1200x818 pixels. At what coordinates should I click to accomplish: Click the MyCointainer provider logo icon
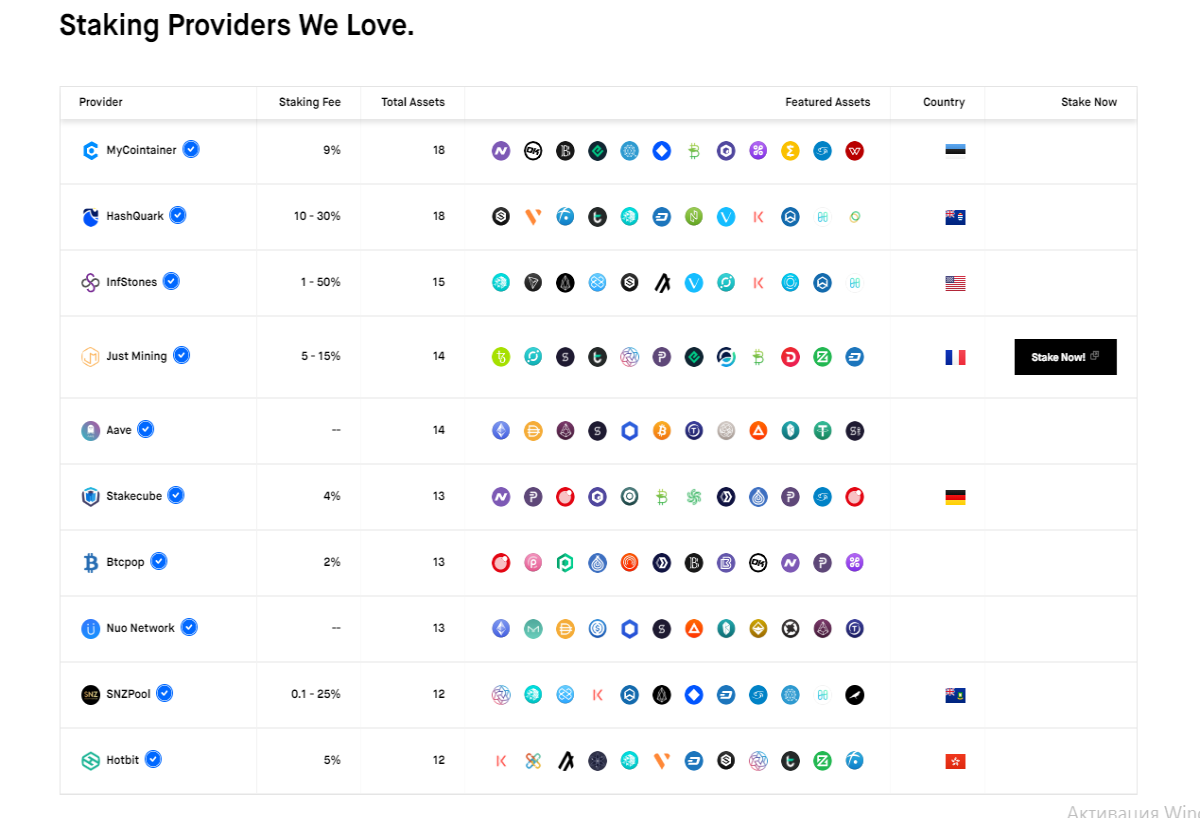click(91, 151)
